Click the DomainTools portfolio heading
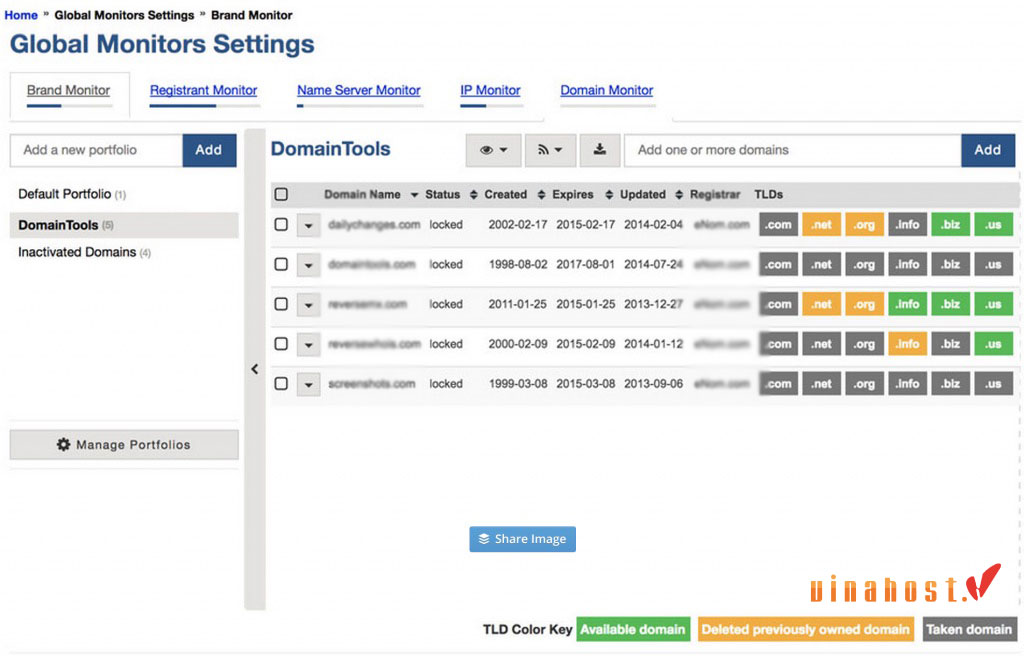 [330, 149]
